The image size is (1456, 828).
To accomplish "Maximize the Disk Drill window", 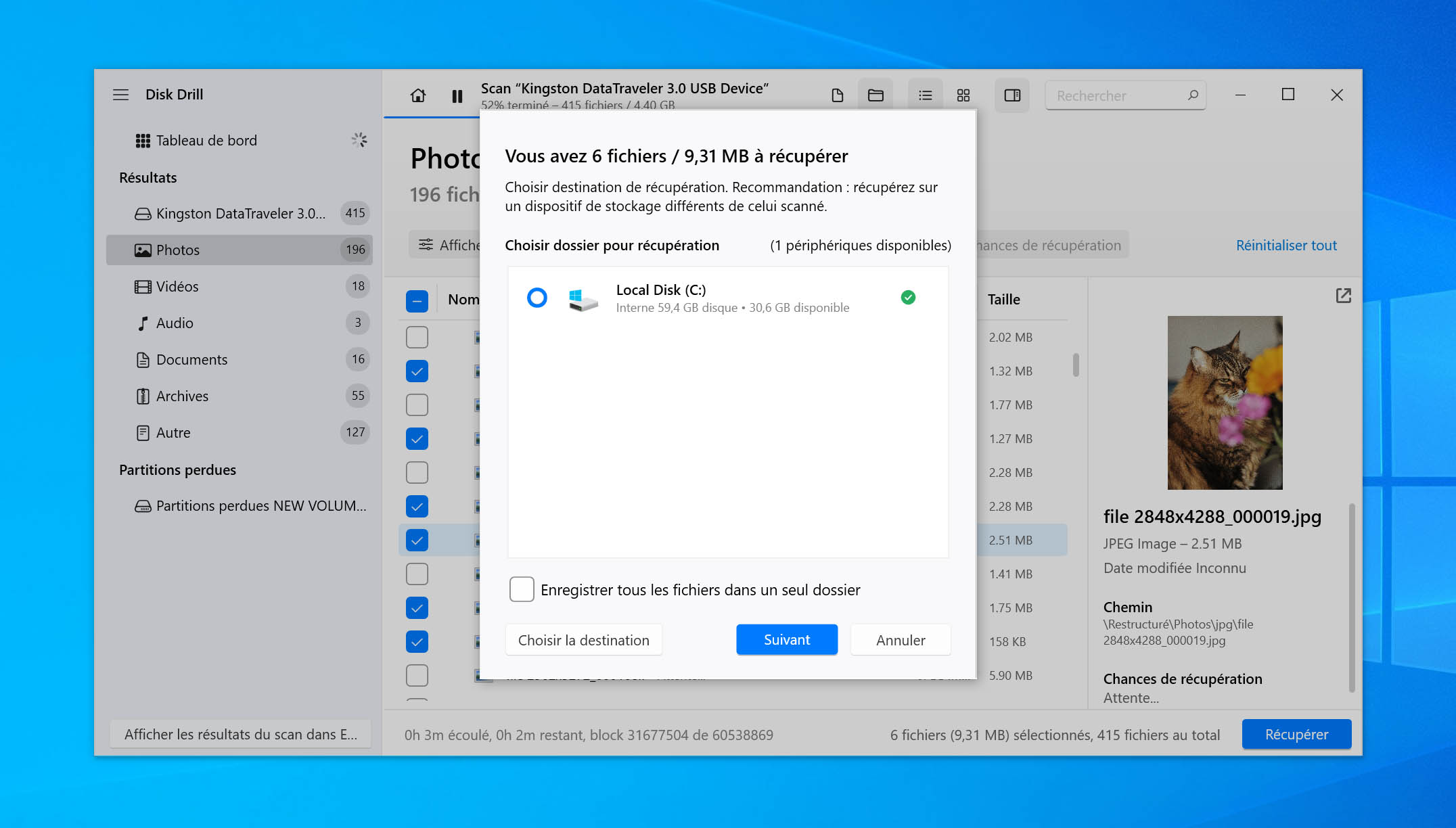I will [1288, 95].
